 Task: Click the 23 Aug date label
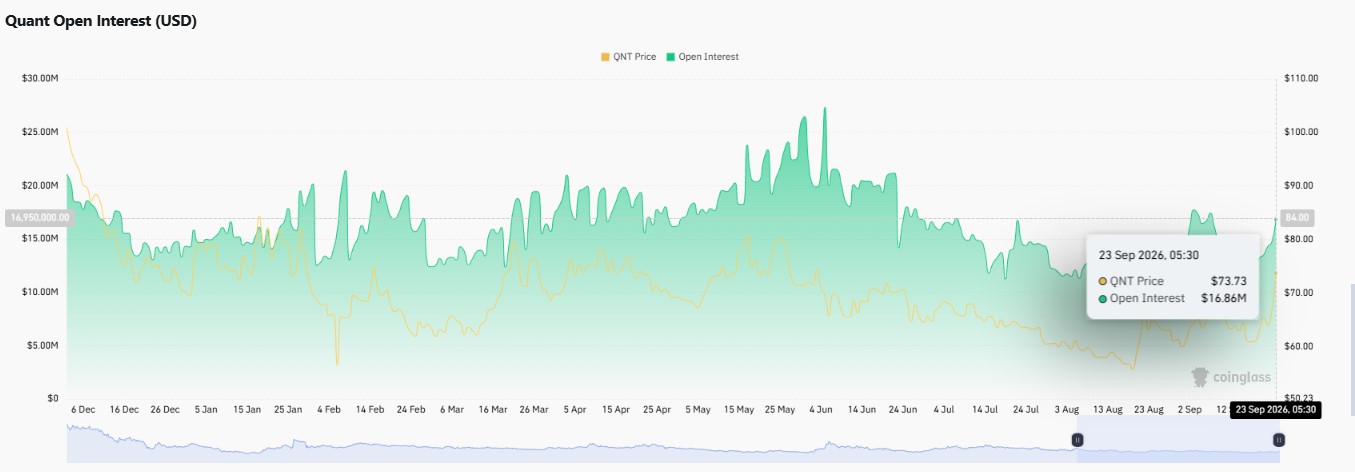(x=1148, y=409)
